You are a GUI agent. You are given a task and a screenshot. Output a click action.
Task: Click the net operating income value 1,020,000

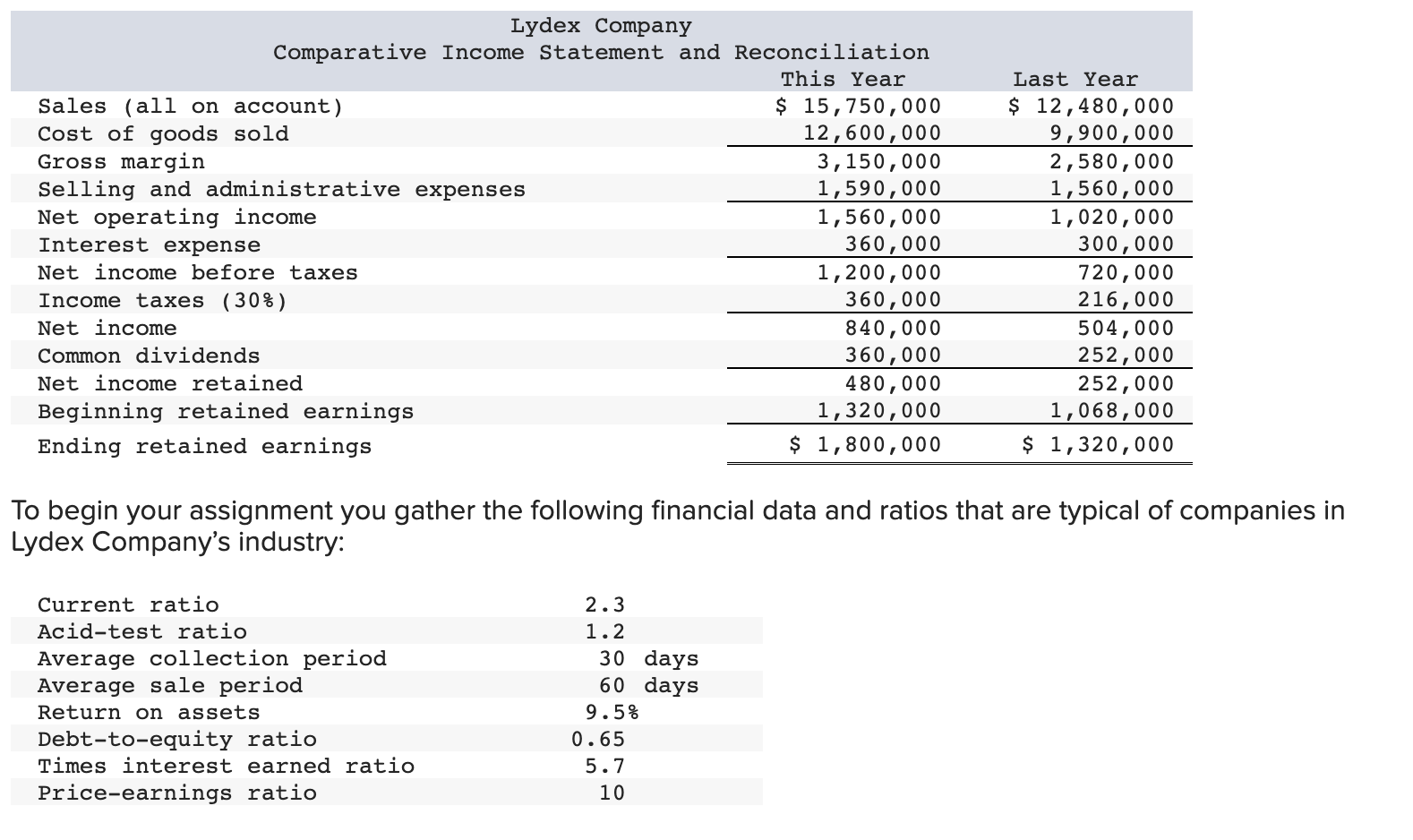pyautogui.click(x=1111, y=217)
